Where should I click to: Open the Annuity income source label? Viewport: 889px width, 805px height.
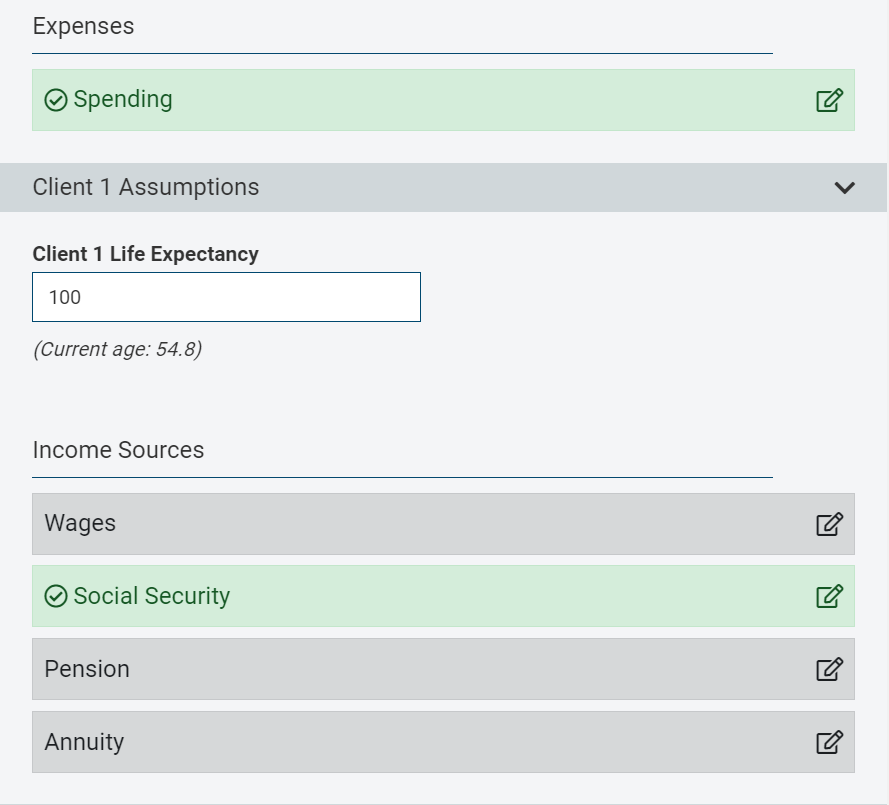pos(84,742)
